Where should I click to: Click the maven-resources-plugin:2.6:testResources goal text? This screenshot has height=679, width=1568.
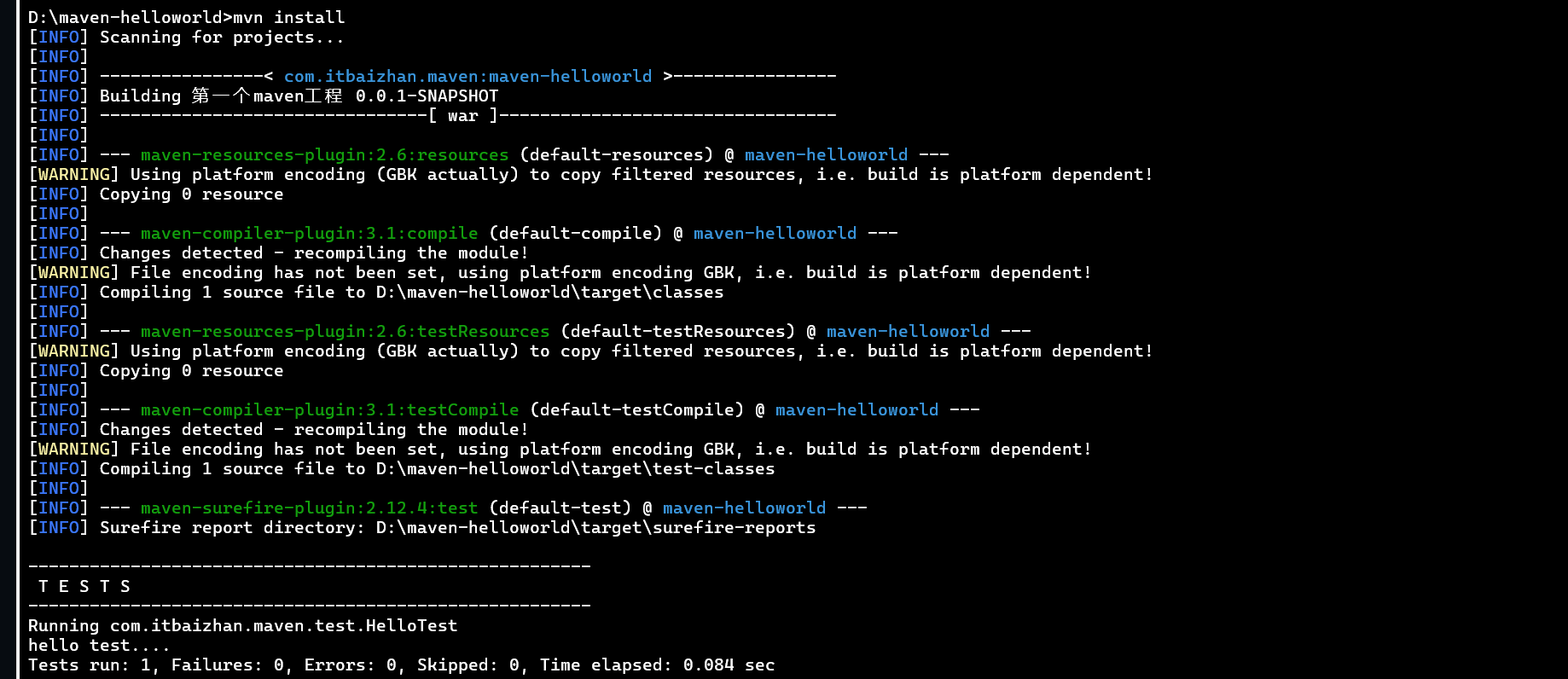point(345,331)
